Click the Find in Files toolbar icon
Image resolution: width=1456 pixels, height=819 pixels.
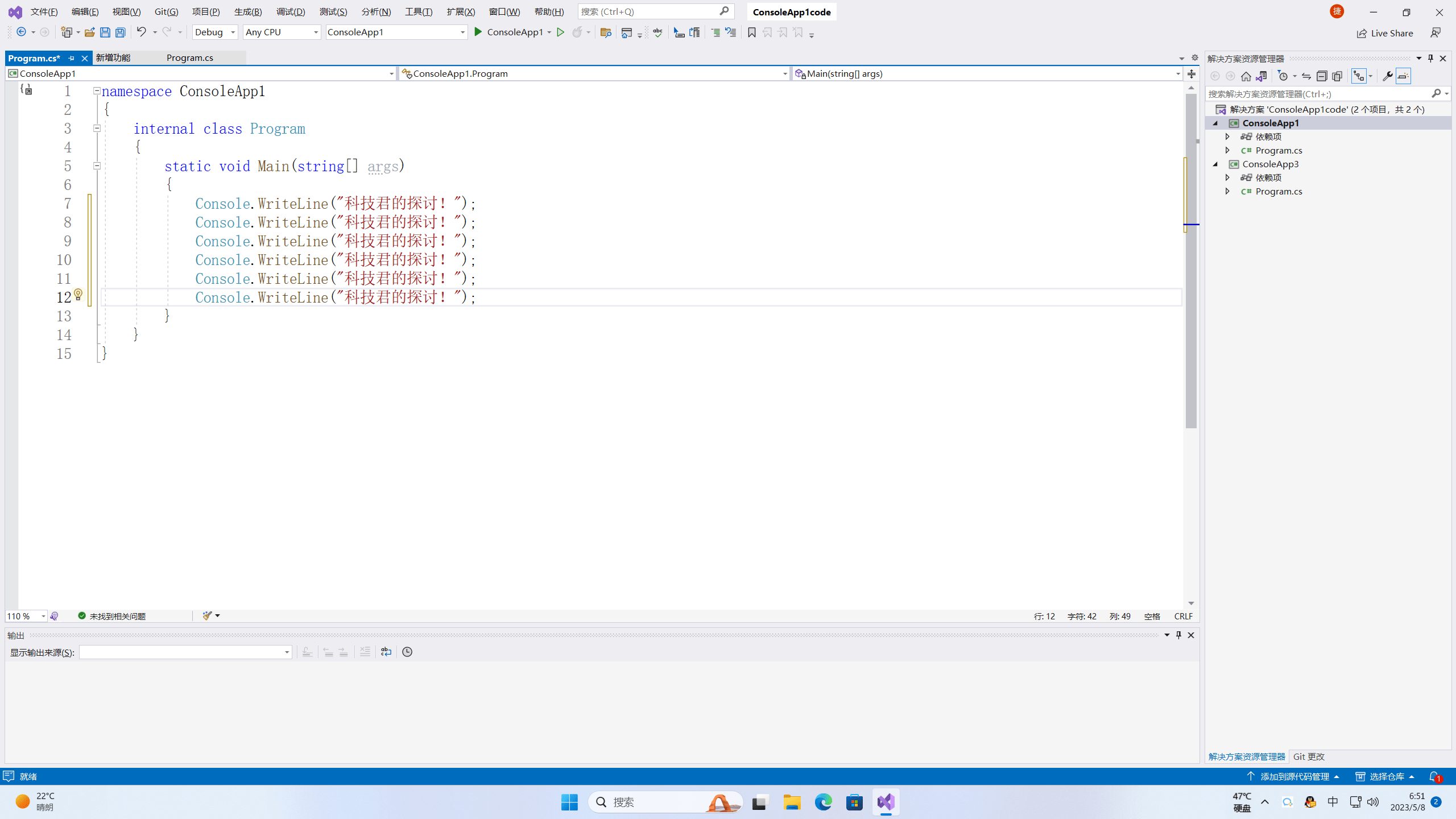606,32
